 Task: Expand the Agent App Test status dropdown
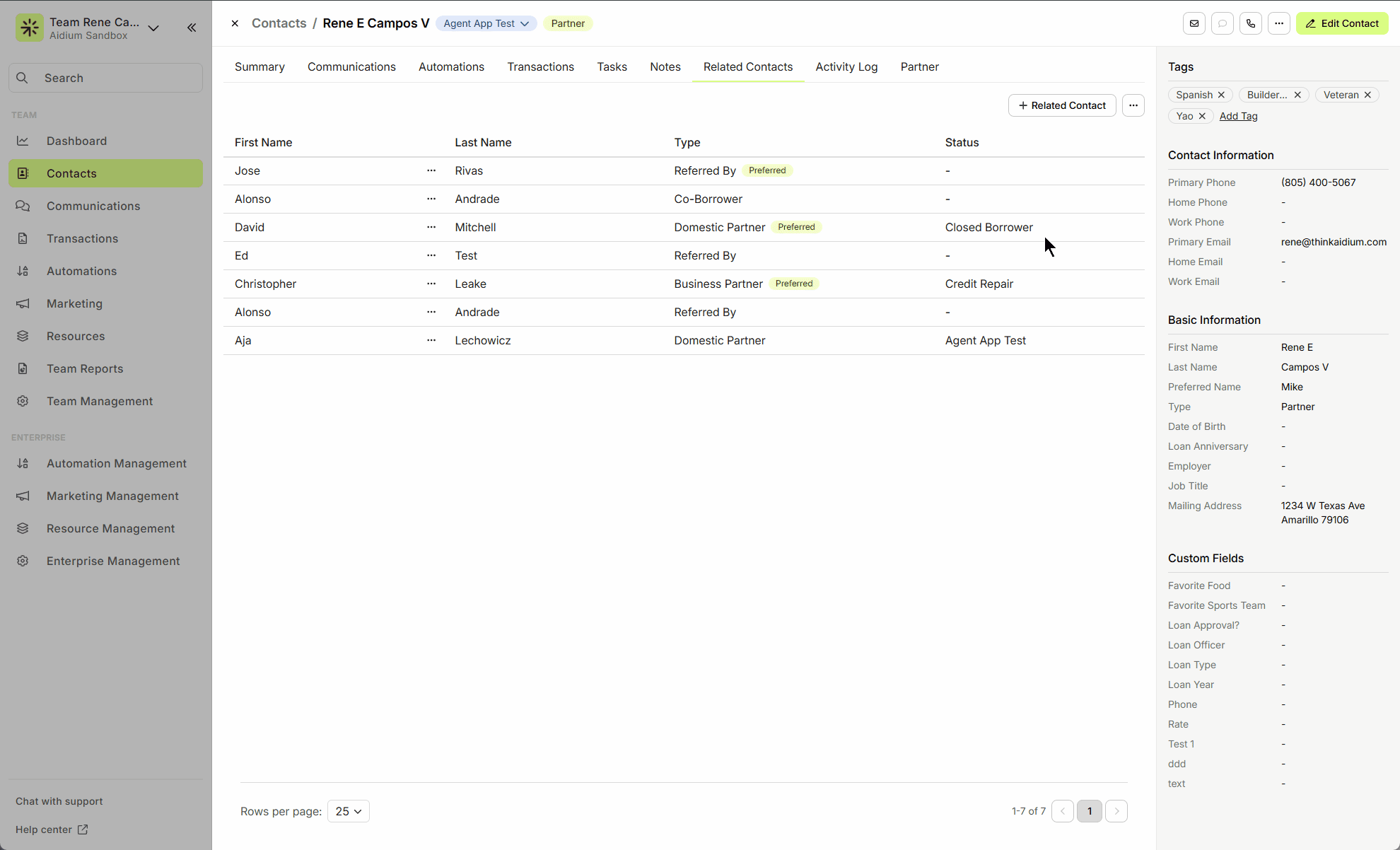click(486, 23)
